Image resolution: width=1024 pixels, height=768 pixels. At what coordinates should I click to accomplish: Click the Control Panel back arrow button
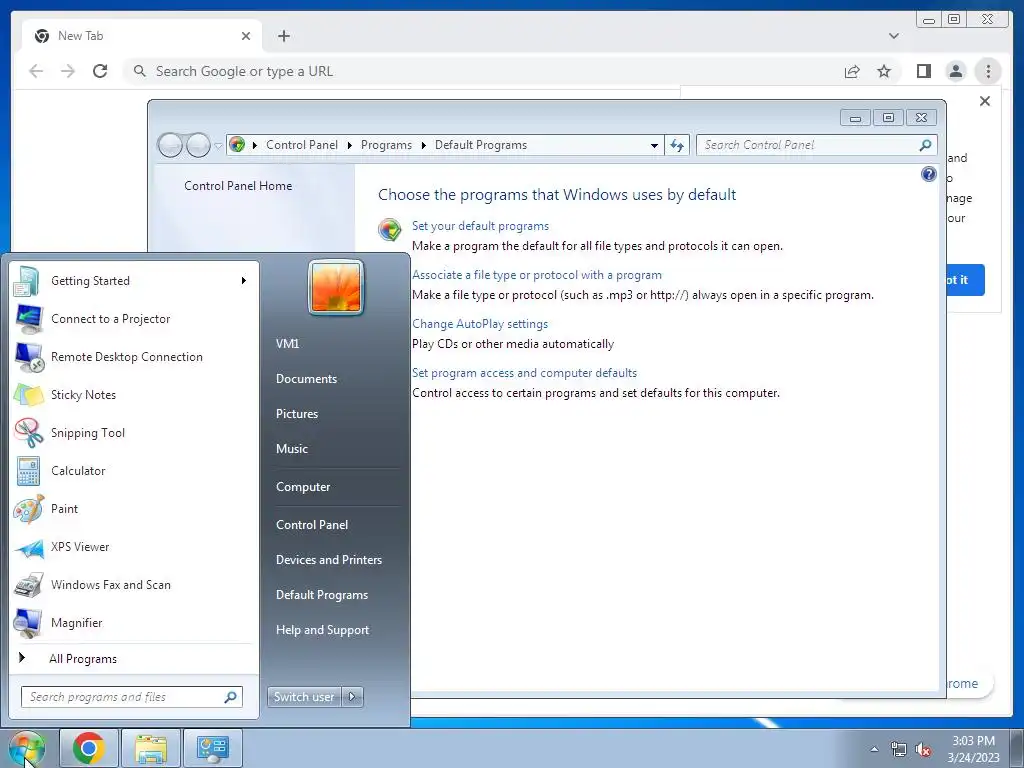click(170, 145)
